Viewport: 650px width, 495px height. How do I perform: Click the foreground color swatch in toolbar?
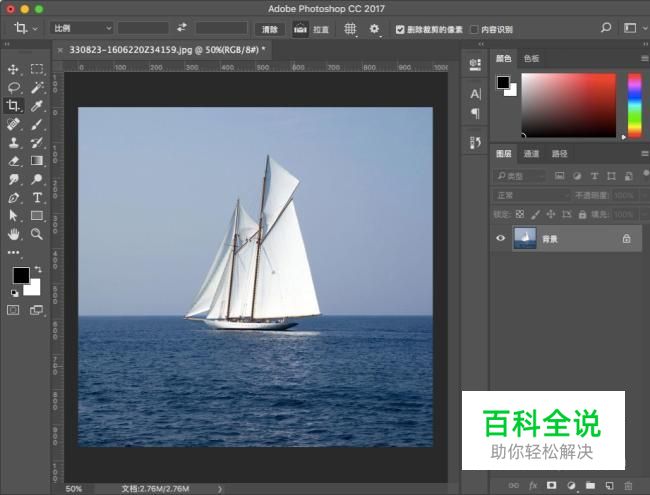point(20,275)
